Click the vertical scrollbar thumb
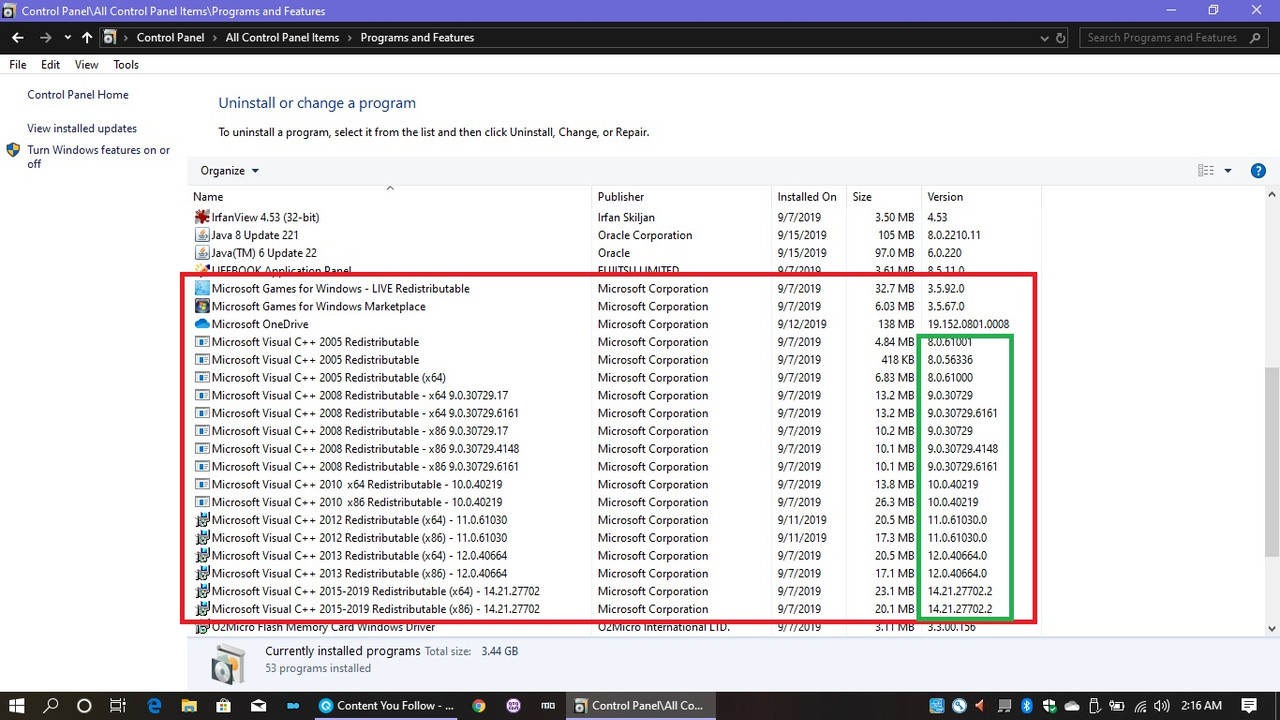 [1272, 461]
